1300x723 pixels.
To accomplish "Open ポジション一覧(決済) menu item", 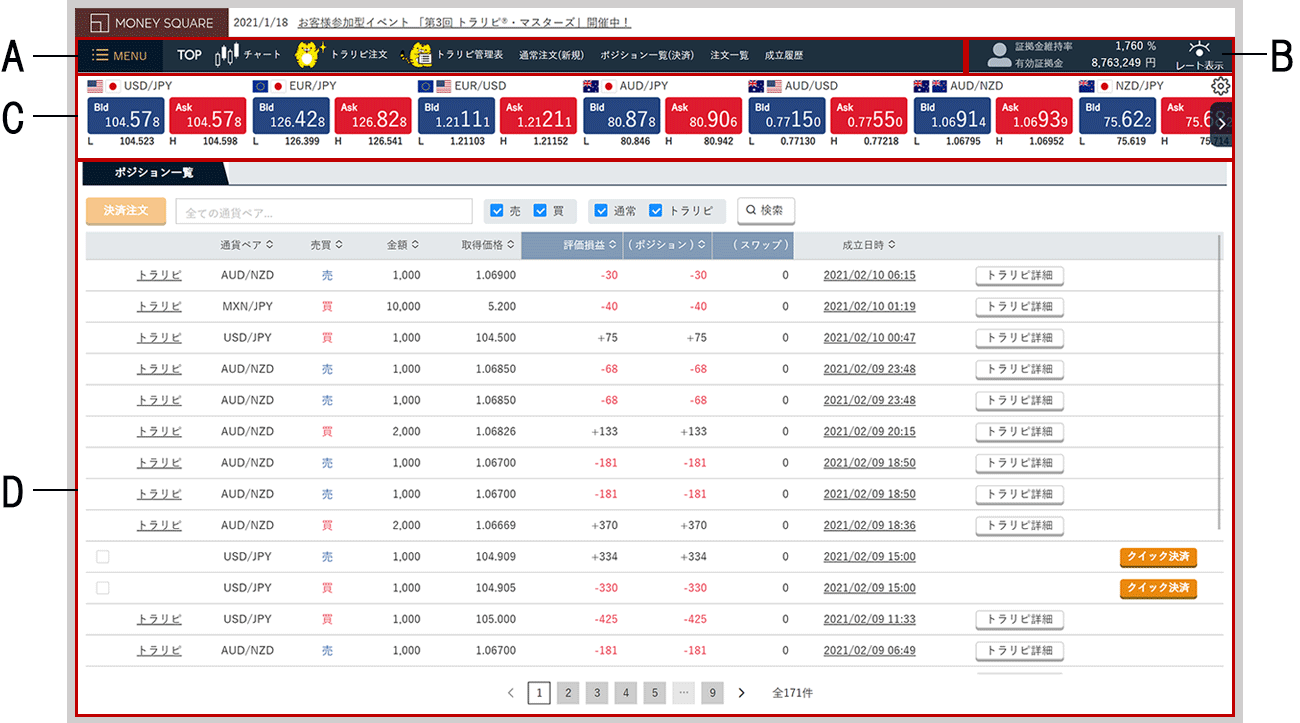I will (x=647, y=55).
